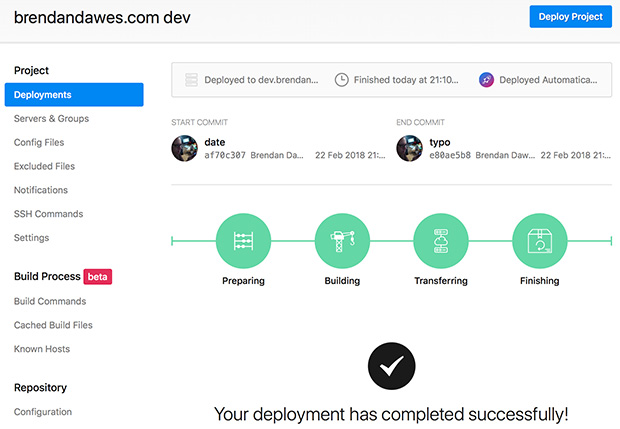Screen dimensions: 620x429
Task: Click the Finishing stage package icon
Action: (540, 241)
